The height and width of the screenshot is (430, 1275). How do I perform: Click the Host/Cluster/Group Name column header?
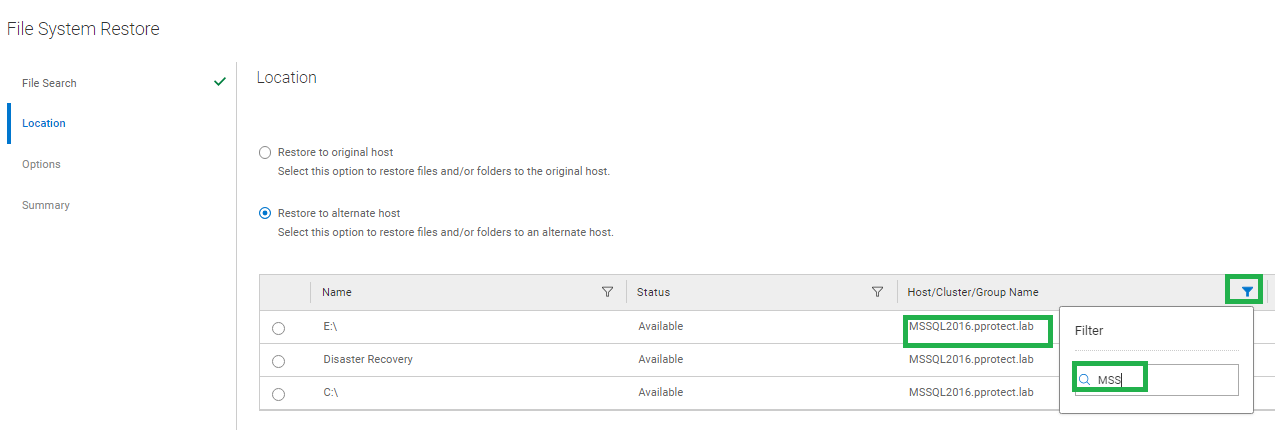[973, 292]
